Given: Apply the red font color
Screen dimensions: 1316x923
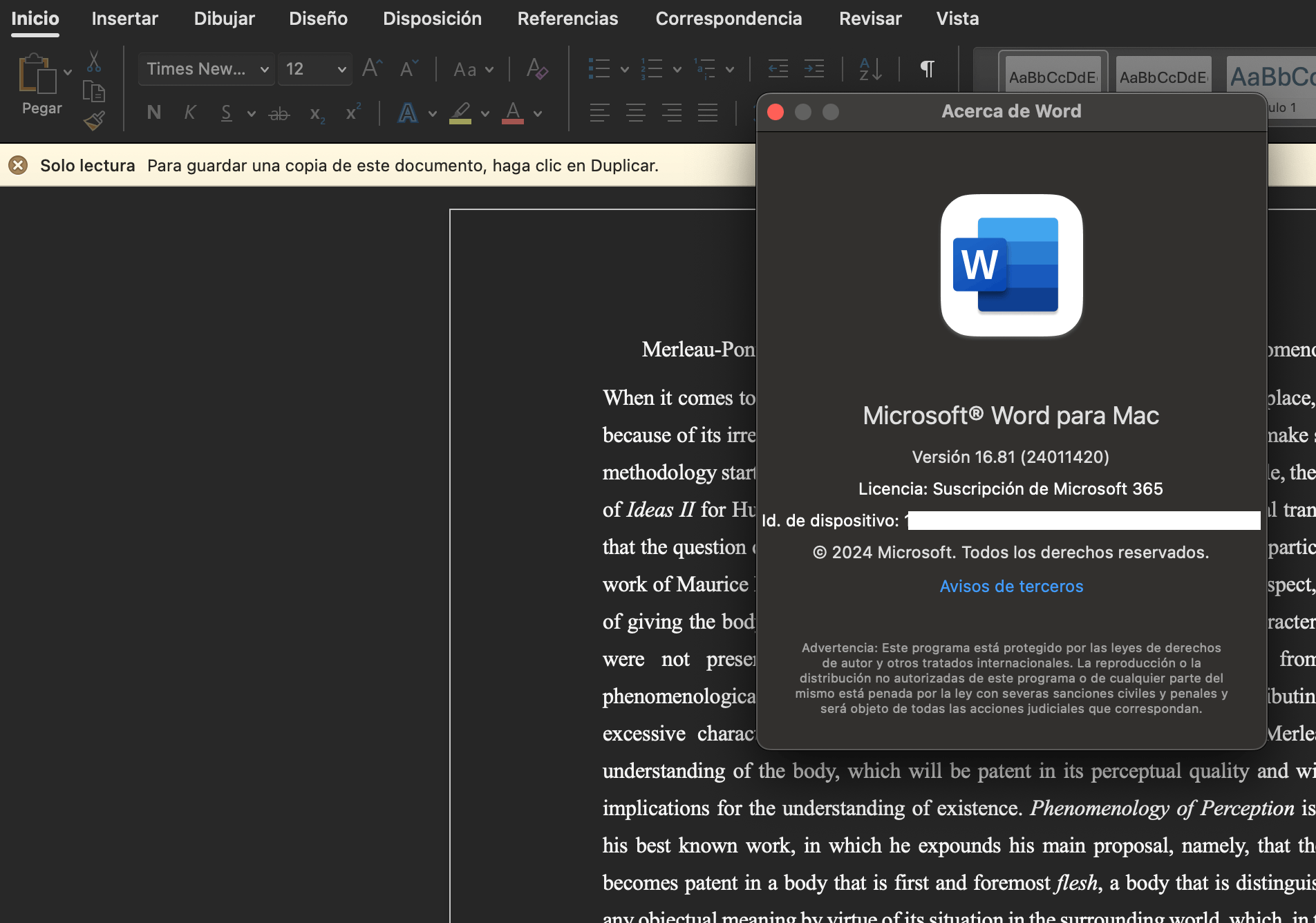Looking at the screenshot, I should [513, 113].
